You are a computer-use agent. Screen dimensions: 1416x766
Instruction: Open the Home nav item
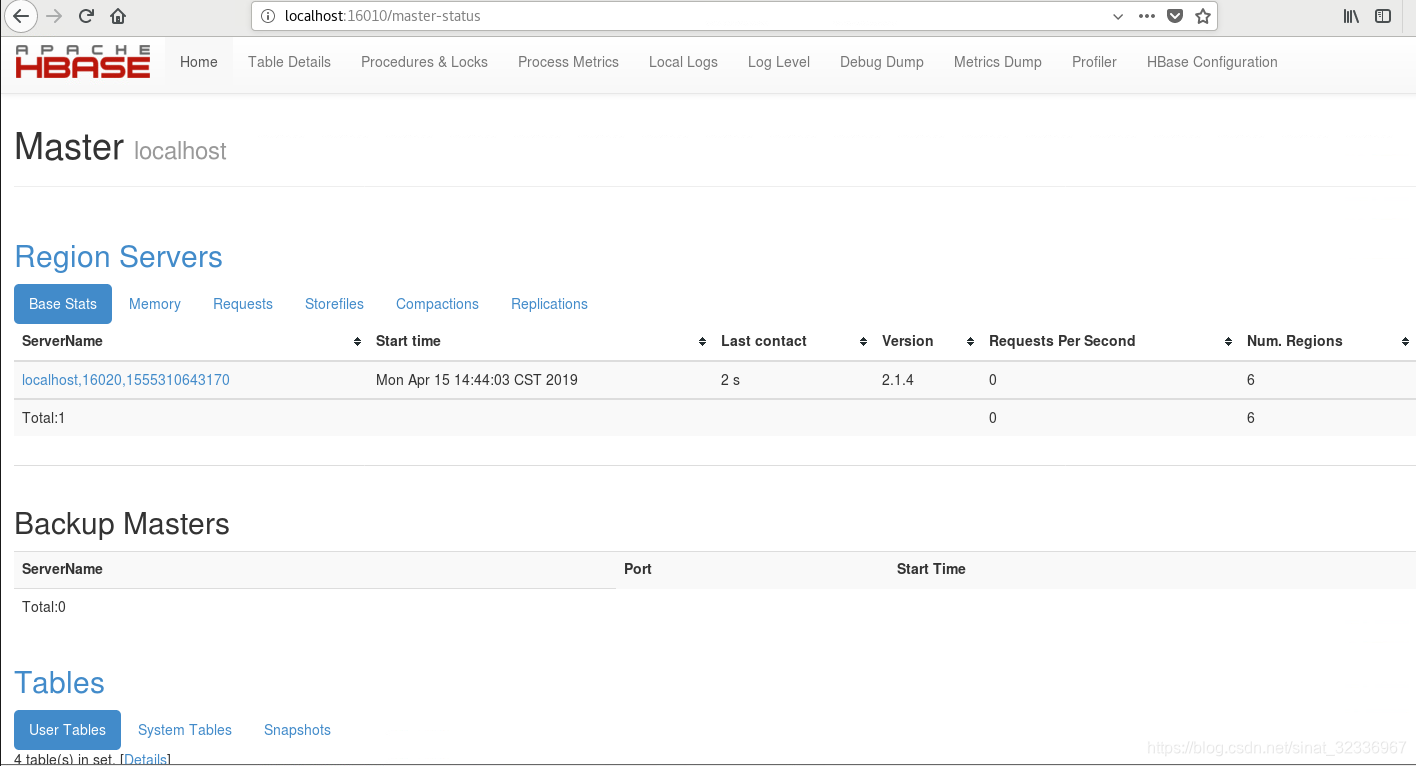[x=199, y=62]
